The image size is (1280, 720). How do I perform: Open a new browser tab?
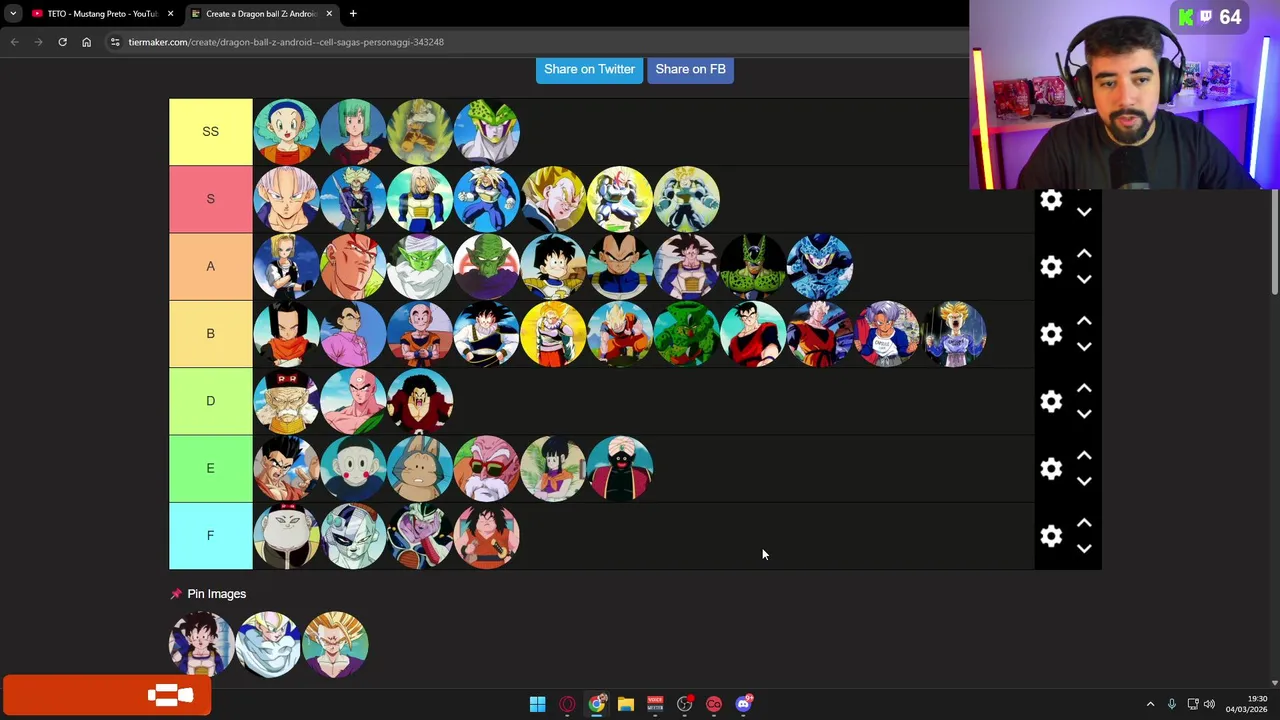(353, 14)
